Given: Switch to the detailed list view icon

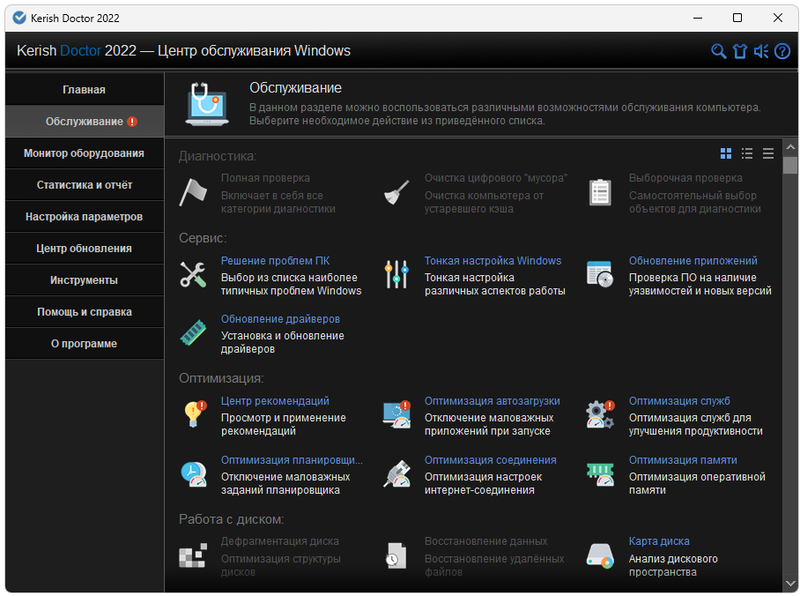Looking at the screenshot, I should click(x=747, y=154).
